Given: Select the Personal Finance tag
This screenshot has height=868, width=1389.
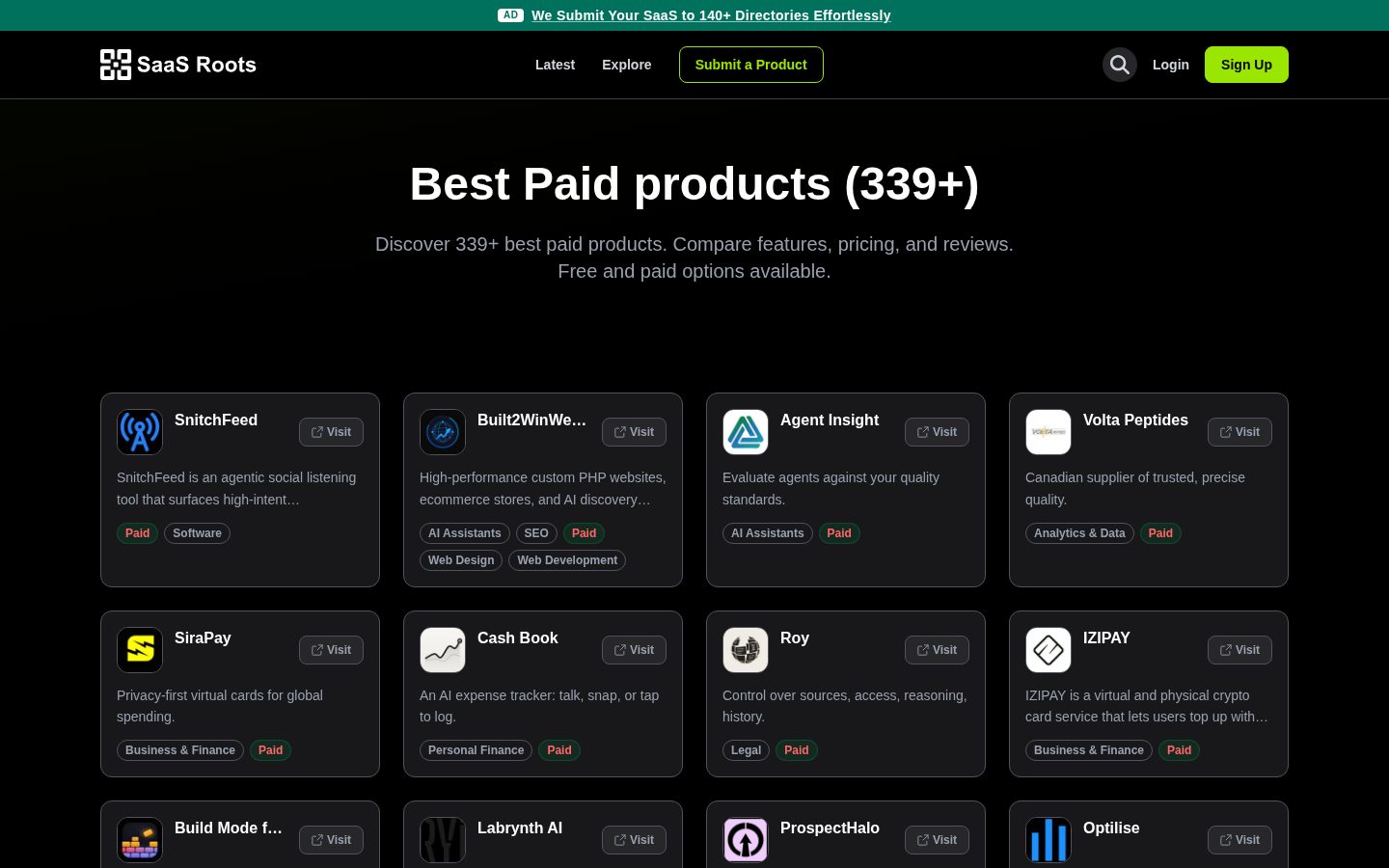Looking at the screenshot, I should (476, 750).
